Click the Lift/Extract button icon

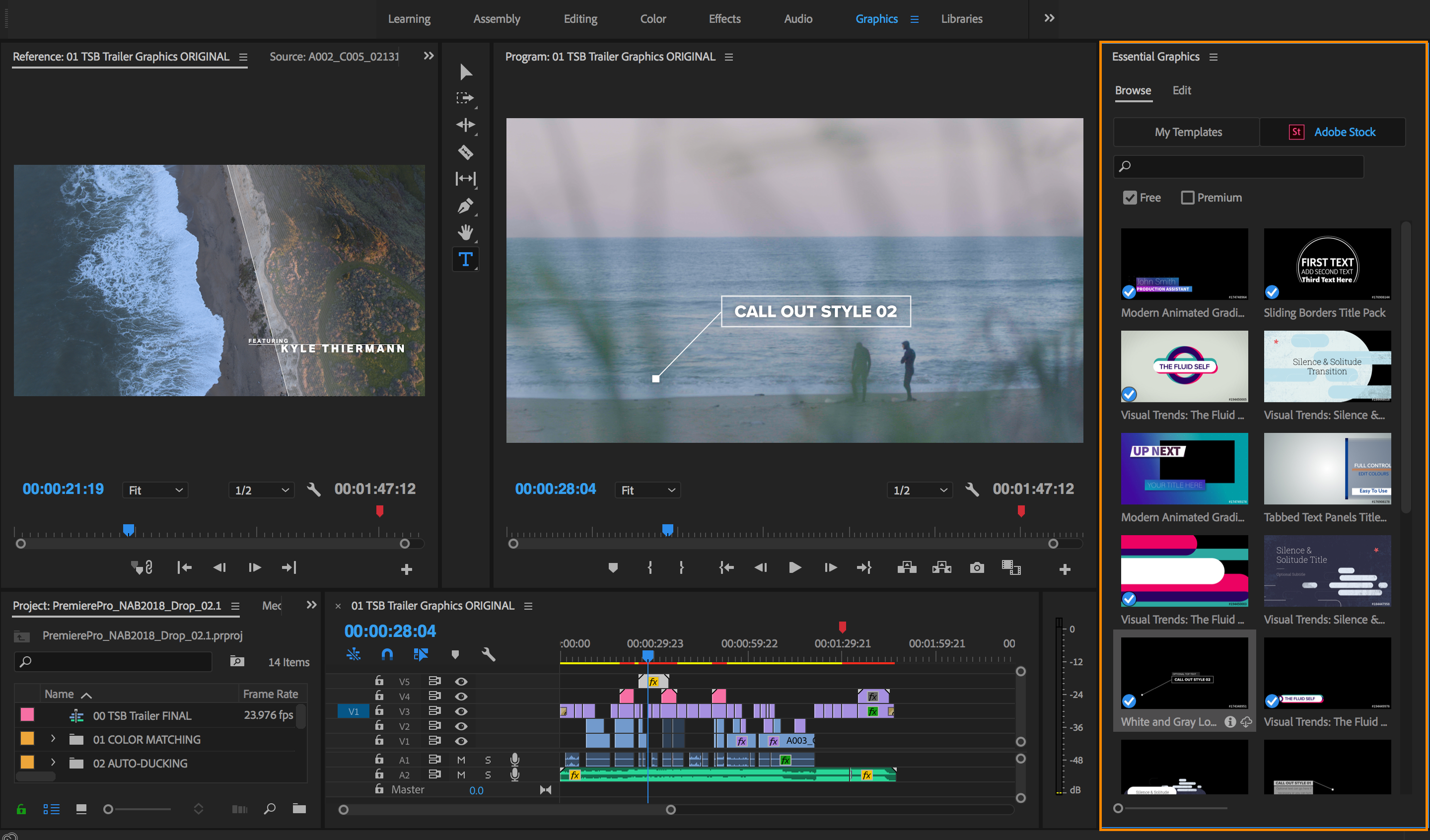click(906, 568)
